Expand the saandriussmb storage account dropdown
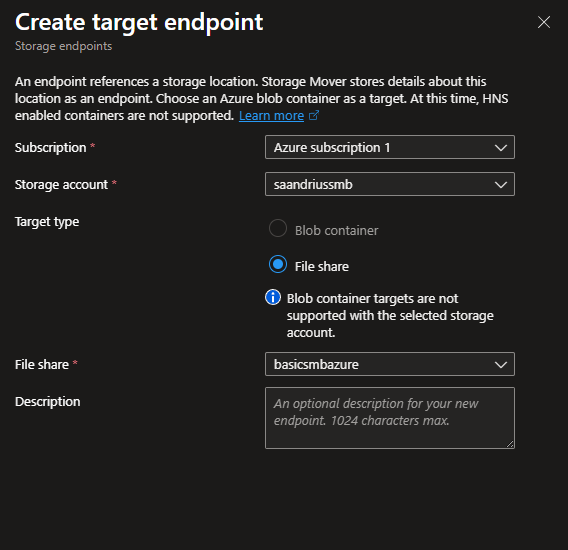 click(390, 184)
